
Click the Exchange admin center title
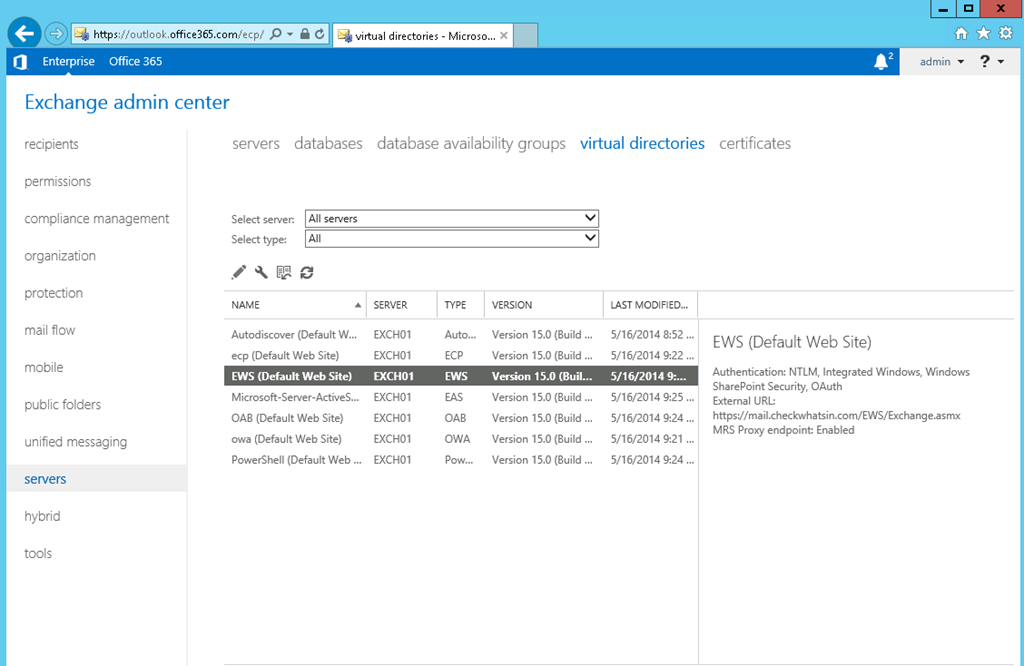(x=127, y=102)
